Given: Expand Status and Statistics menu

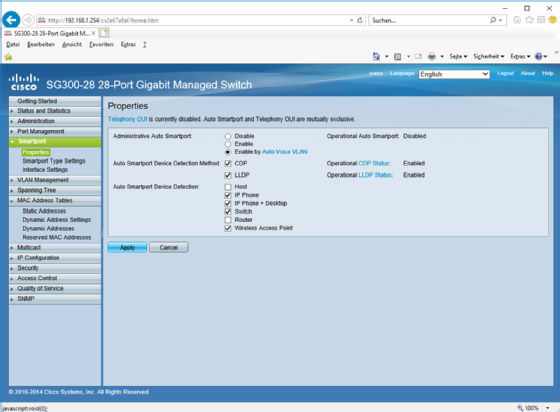Looking at the screenshot, I should point(55,111).
